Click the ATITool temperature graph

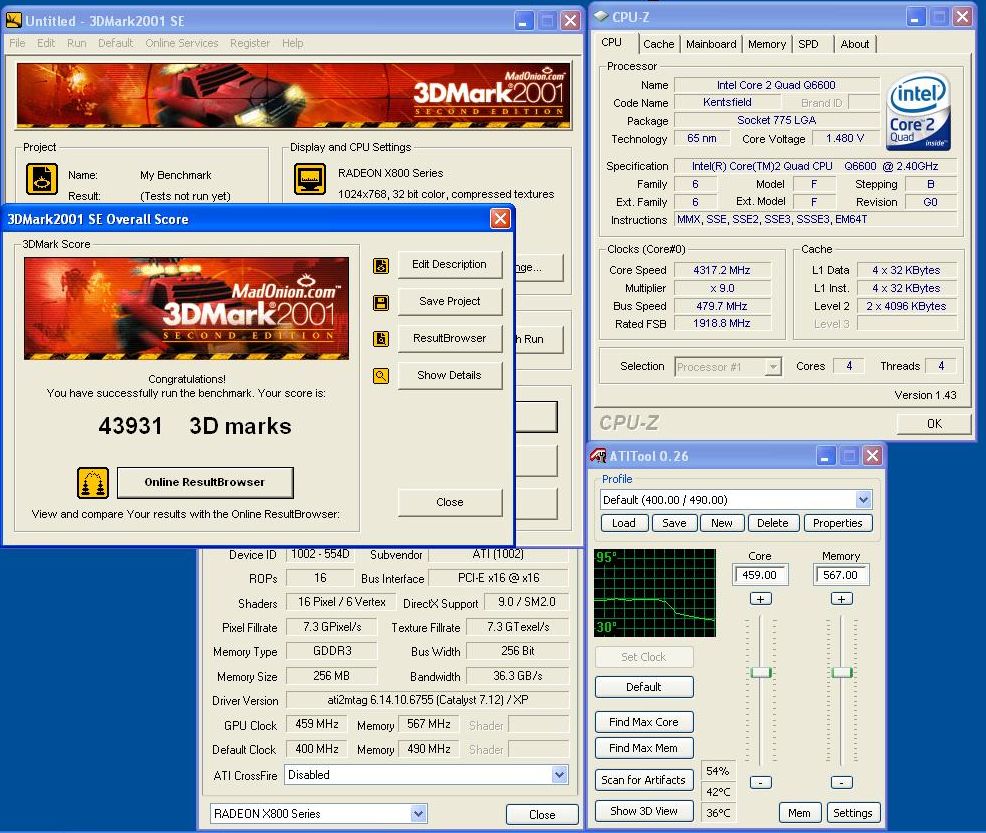pos(655,593)
